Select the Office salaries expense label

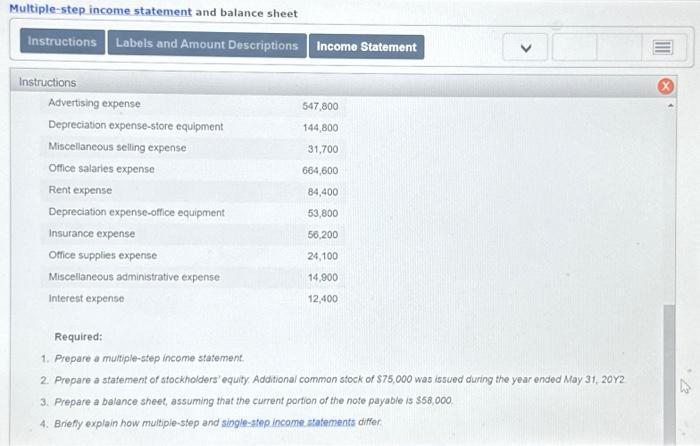pyautogui.click(x=101, y=169)
